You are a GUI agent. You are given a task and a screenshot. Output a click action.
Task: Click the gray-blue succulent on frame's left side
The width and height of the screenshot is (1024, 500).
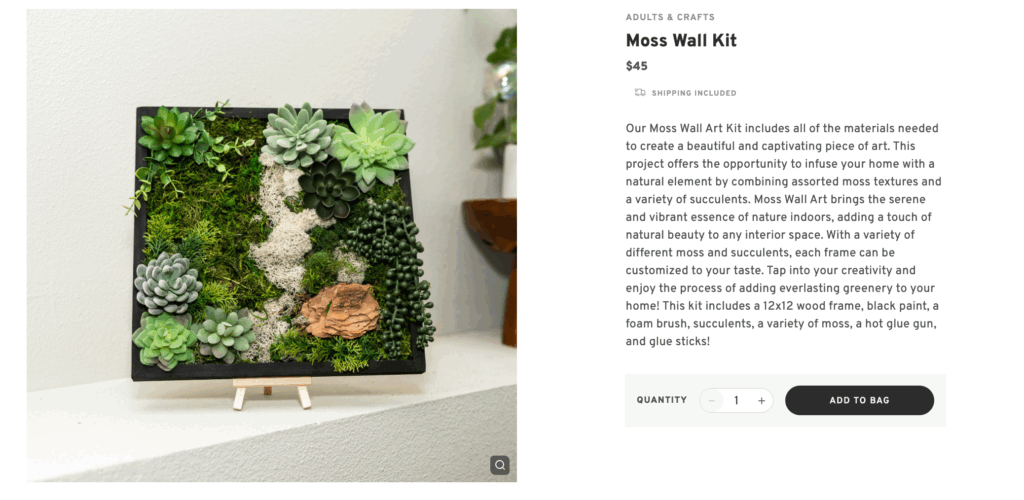167,283
